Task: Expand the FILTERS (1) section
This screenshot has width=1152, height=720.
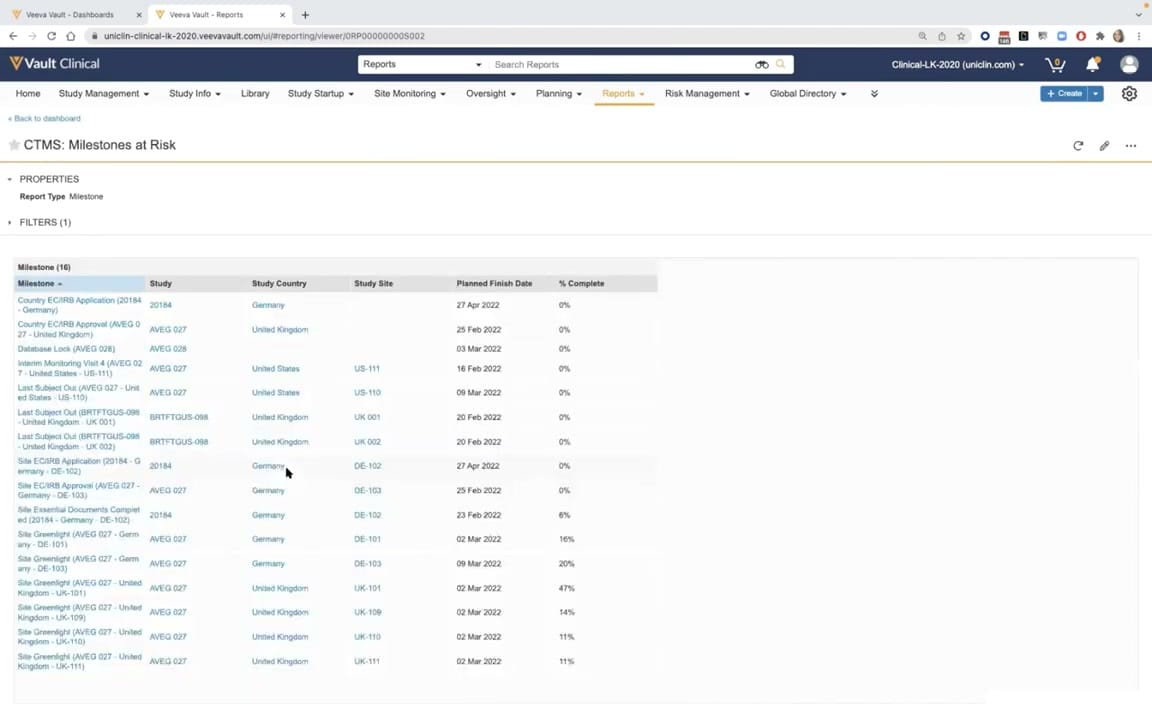Action: (10, 223)
